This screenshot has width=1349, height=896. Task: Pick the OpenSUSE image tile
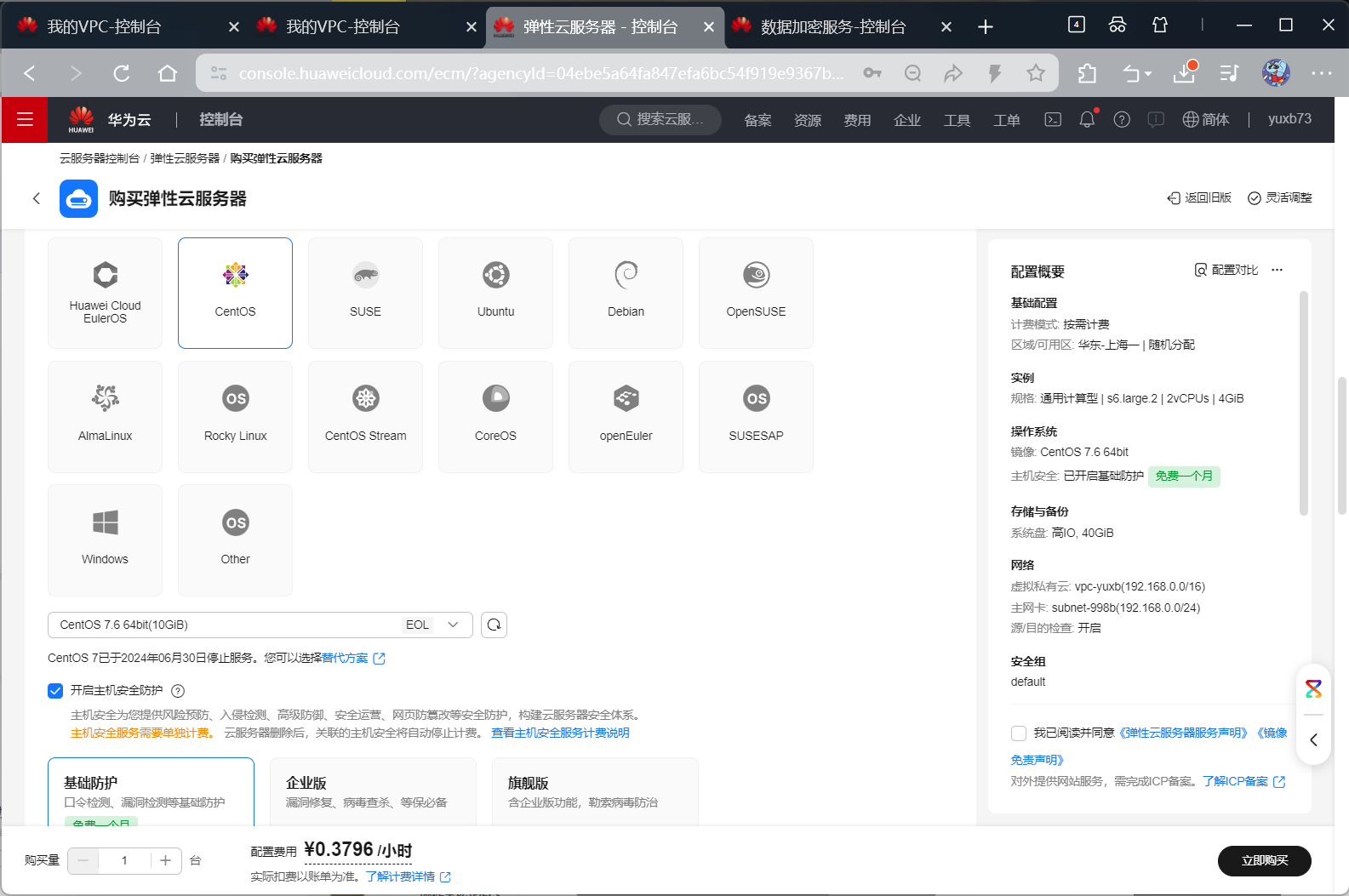click(756, 293)
